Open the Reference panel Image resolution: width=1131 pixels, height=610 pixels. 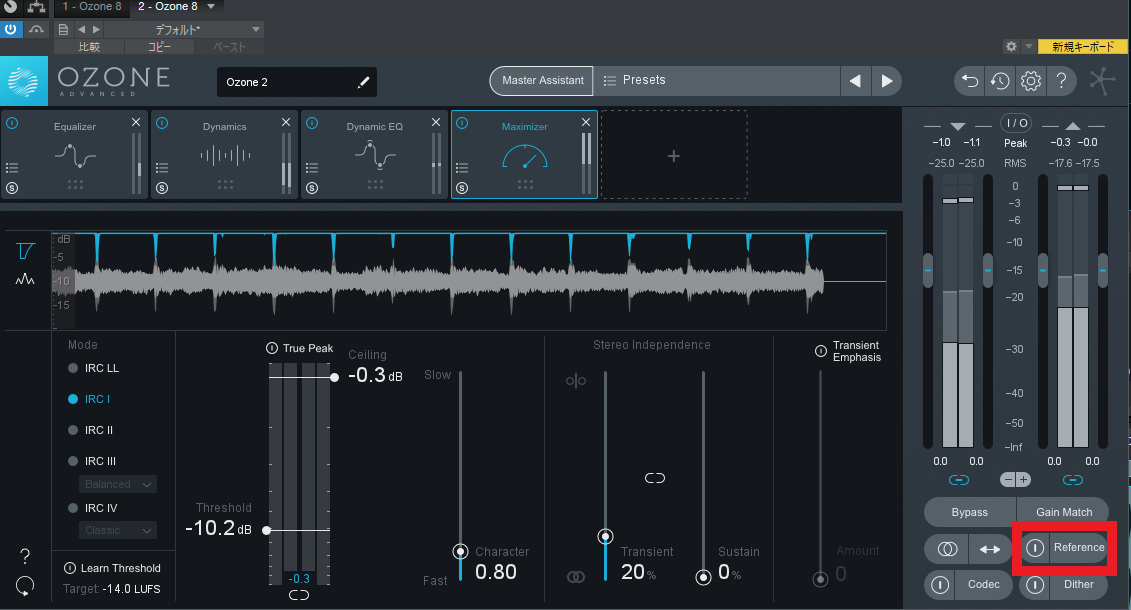pos(1078,548)
